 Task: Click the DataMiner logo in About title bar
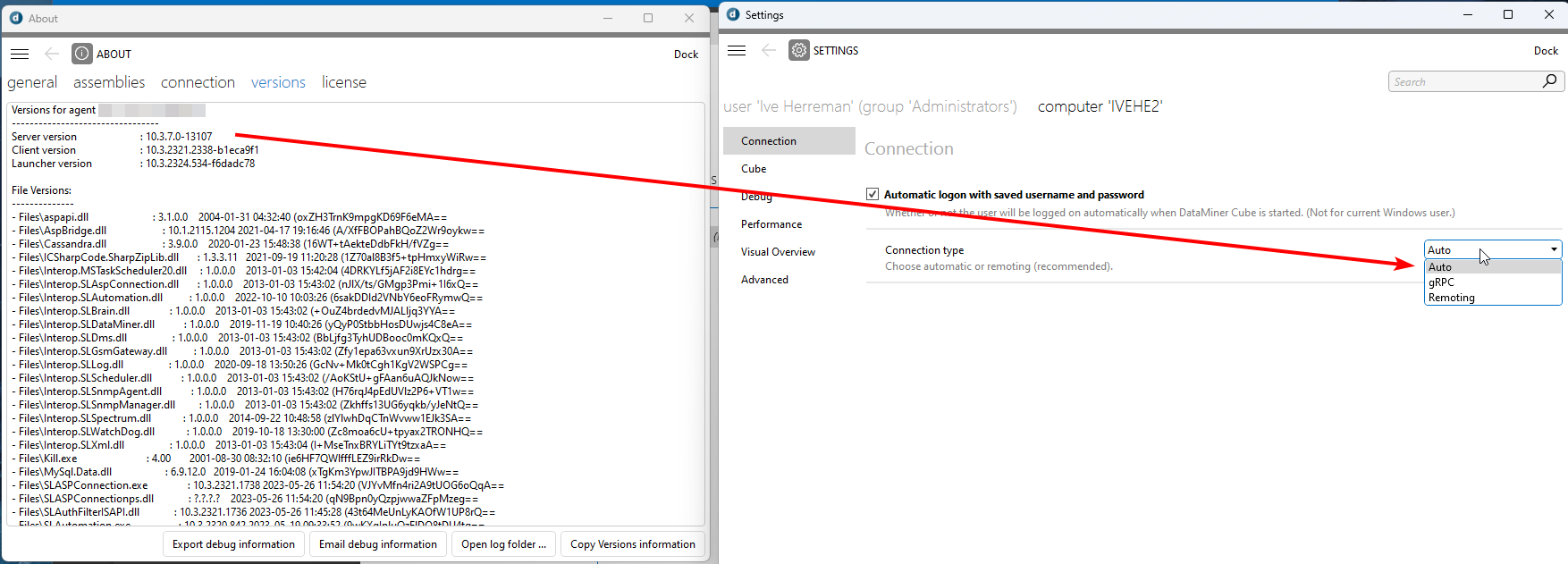[x=16, y=18]
